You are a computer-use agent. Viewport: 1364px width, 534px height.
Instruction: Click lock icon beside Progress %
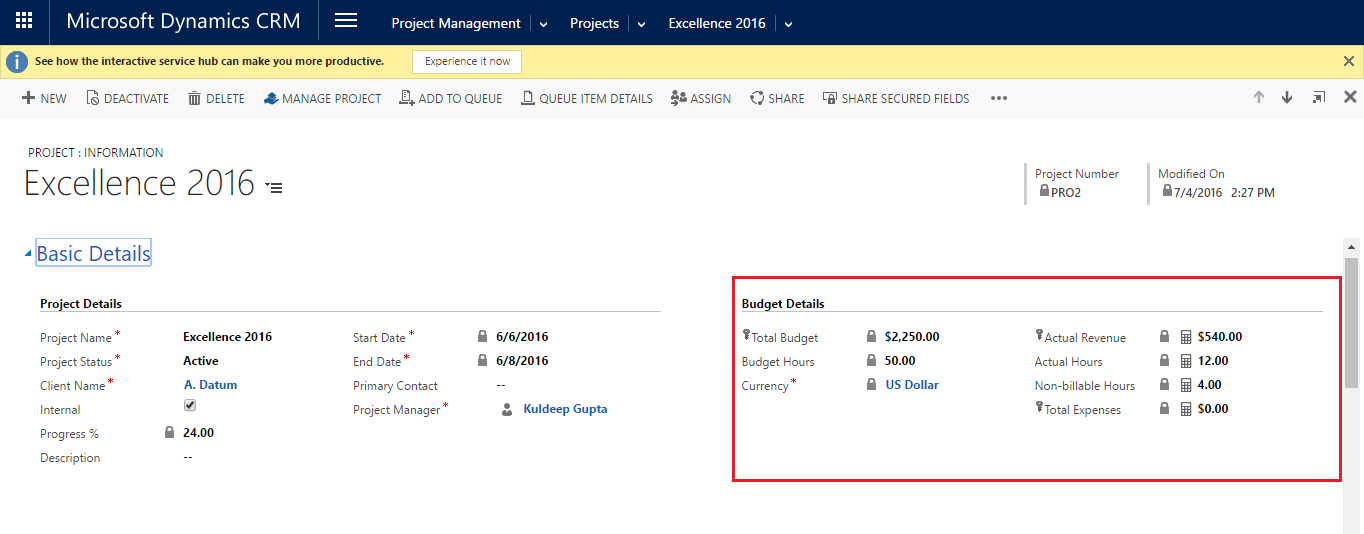169,433
